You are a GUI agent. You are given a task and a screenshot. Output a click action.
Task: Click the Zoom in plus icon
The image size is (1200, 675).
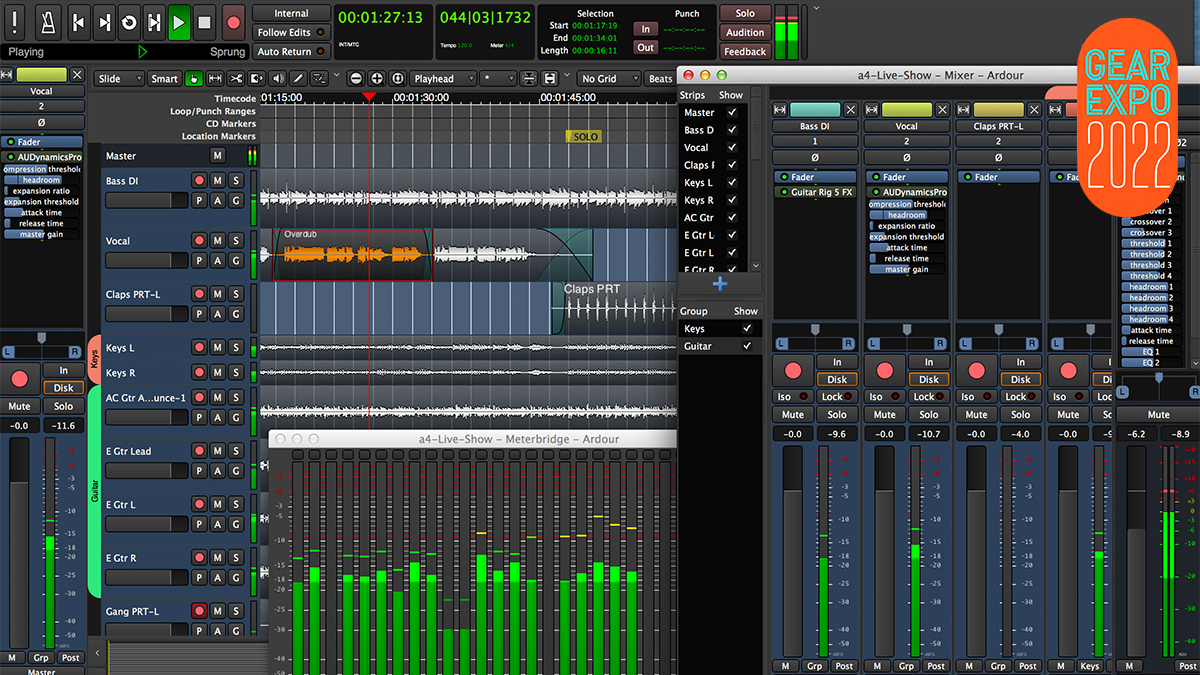(x=376, y=79)
